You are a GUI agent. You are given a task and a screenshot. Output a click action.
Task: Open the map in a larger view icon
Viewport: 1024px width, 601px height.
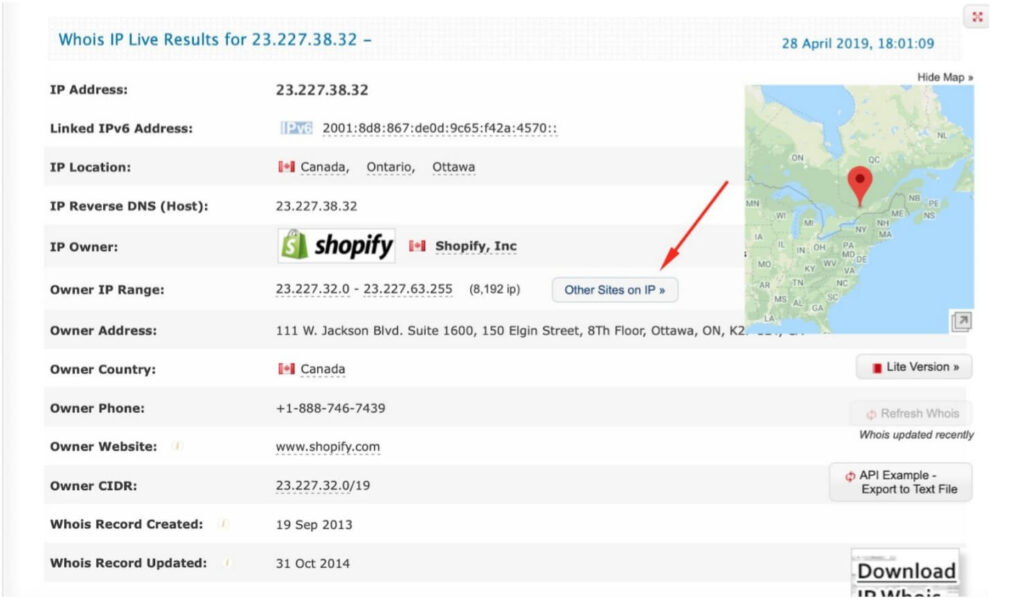point(961,321)
